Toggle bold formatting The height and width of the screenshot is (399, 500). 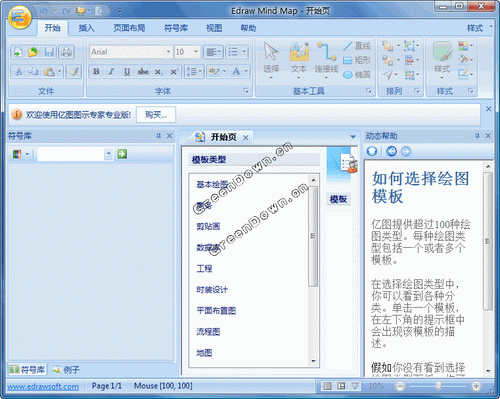click(96, 72)
